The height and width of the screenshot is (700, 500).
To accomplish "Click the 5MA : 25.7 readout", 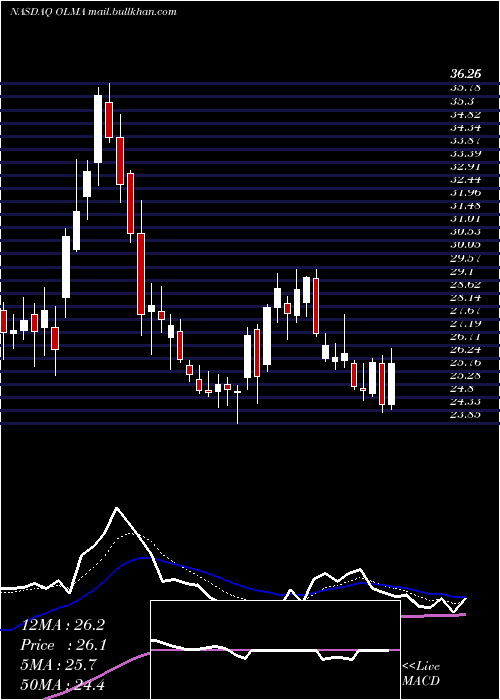I will (x=59, y=665).
